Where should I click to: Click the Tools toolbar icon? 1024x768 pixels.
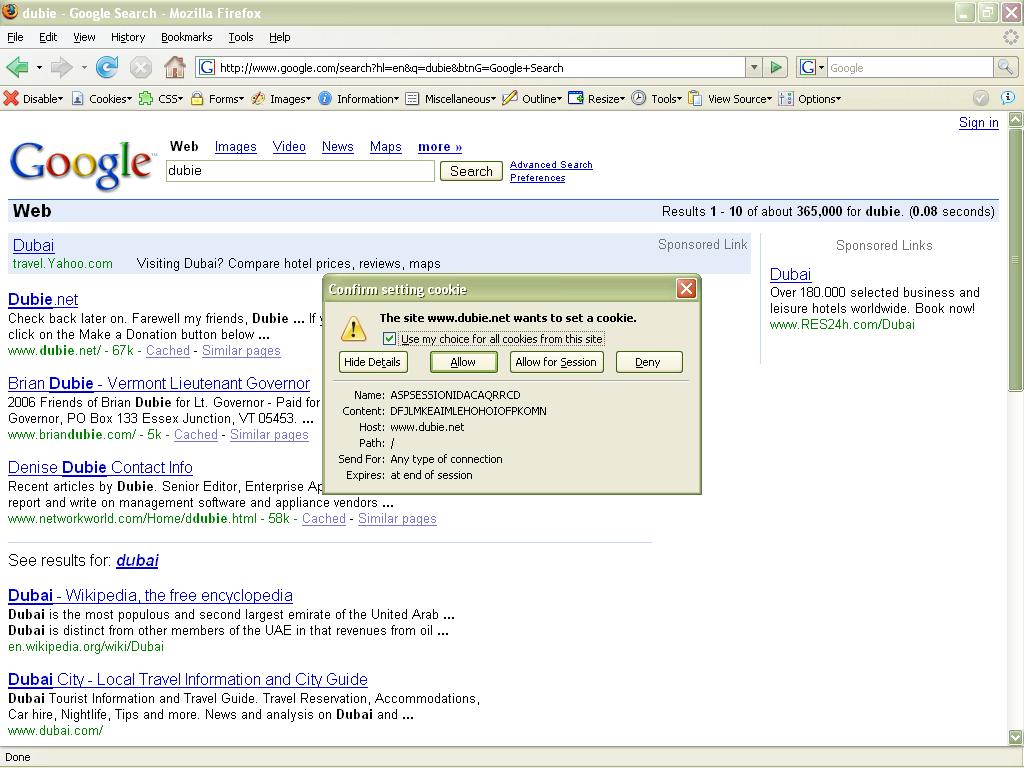point(639,99)
